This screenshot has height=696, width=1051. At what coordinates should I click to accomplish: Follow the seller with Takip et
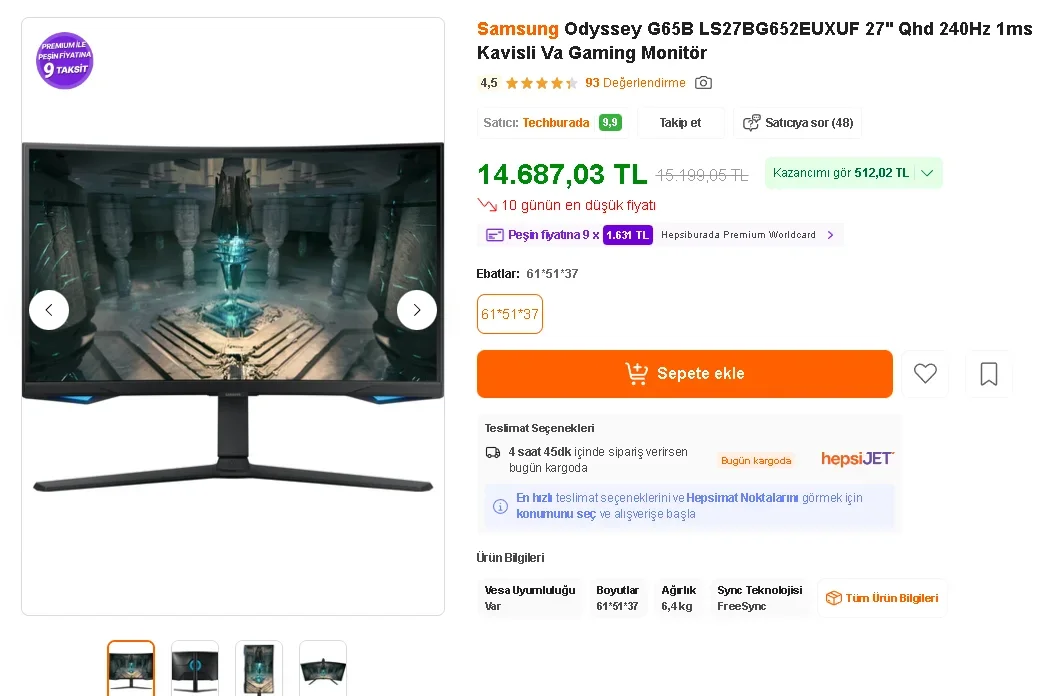tap(680, 123)
